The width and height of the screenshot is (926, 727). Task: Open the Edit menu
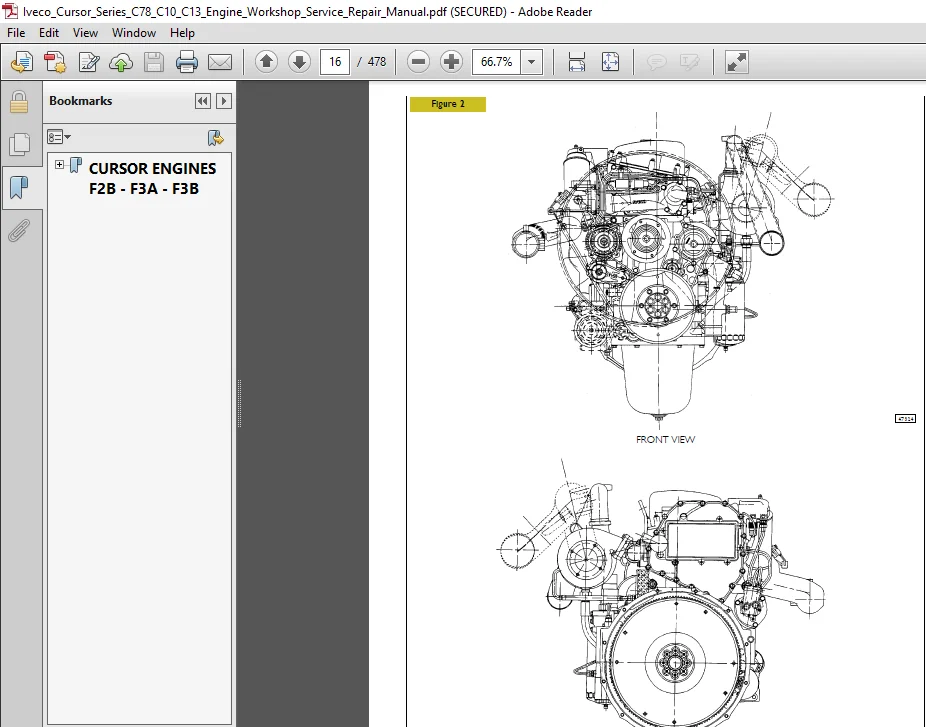[48, 33]
